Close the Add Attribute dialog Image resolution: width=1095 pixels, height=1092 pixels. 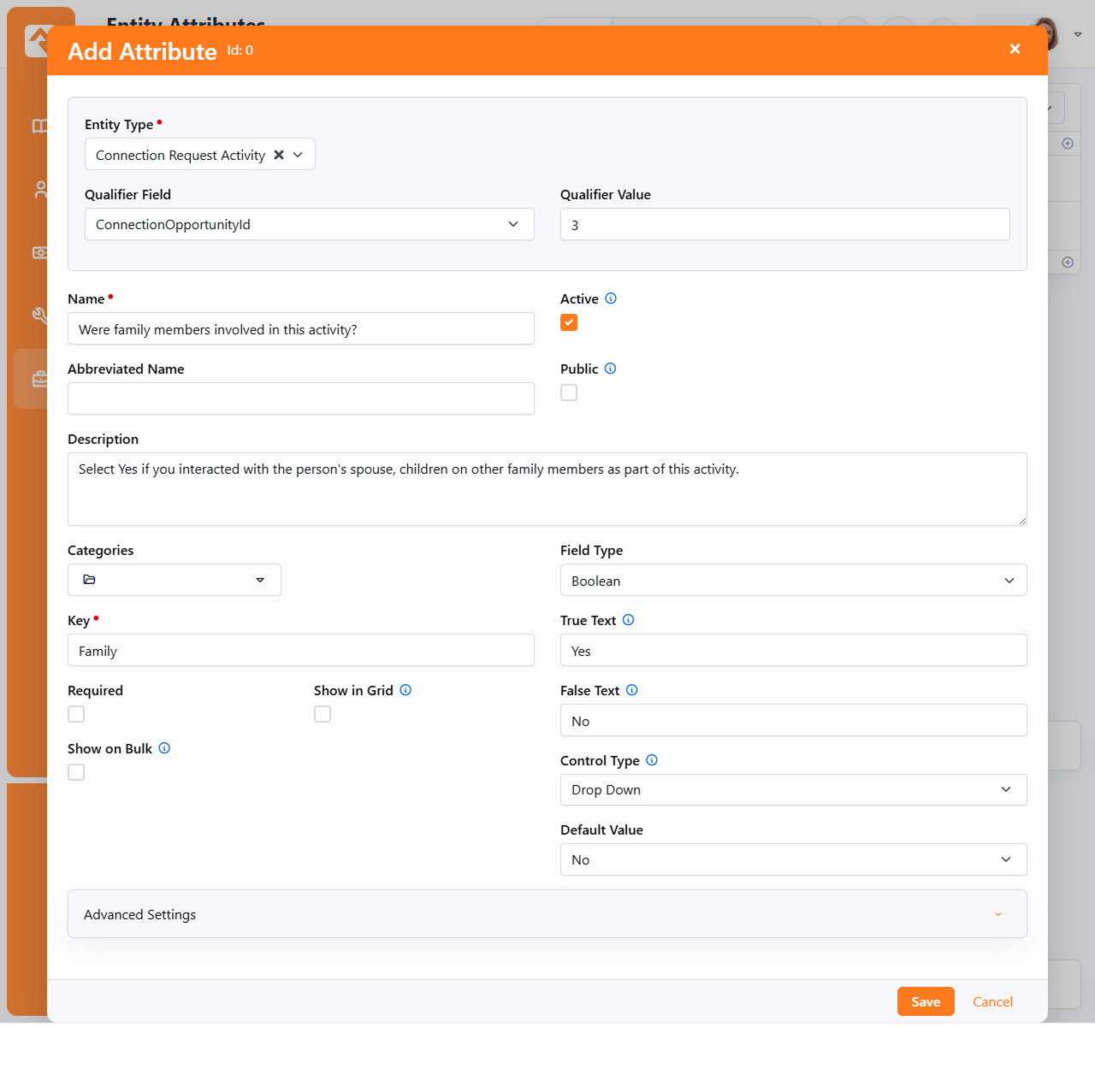click(x=1015, y=50)
